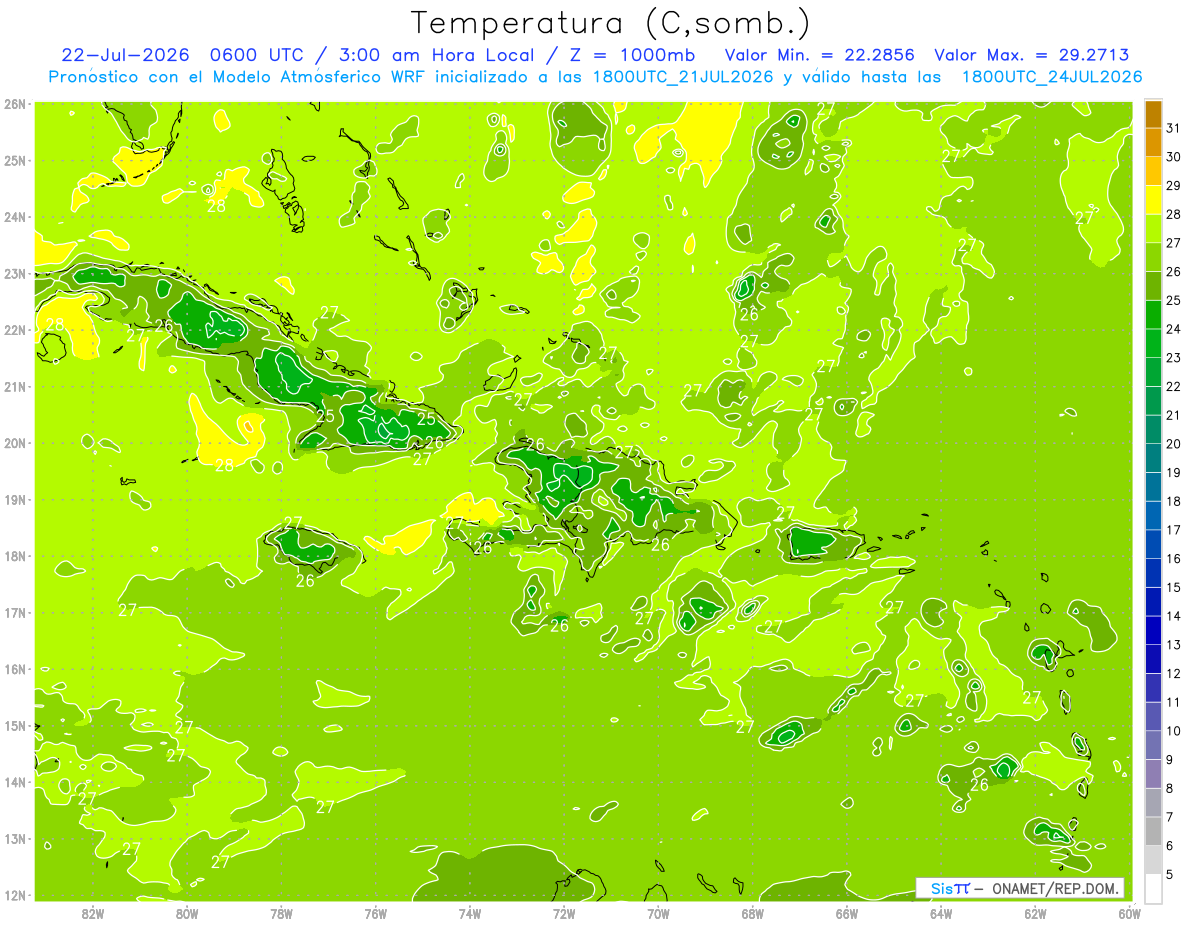Click 'Valor Max. = 29.2713' text
Screen dimensions: 1200x927
pos(1032,55)
